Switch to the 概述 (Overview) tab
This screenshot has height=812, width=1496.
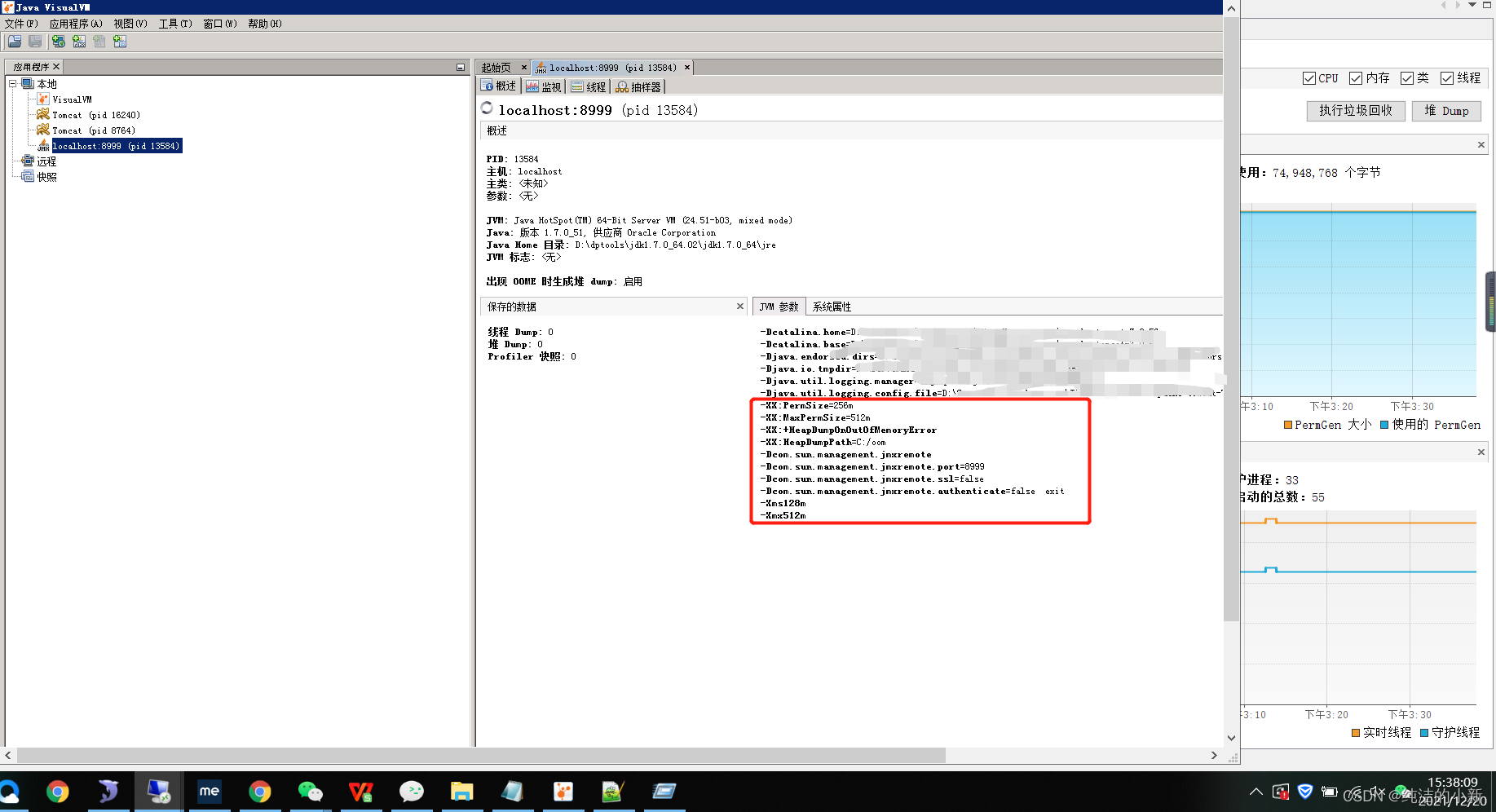coord(499,86)
